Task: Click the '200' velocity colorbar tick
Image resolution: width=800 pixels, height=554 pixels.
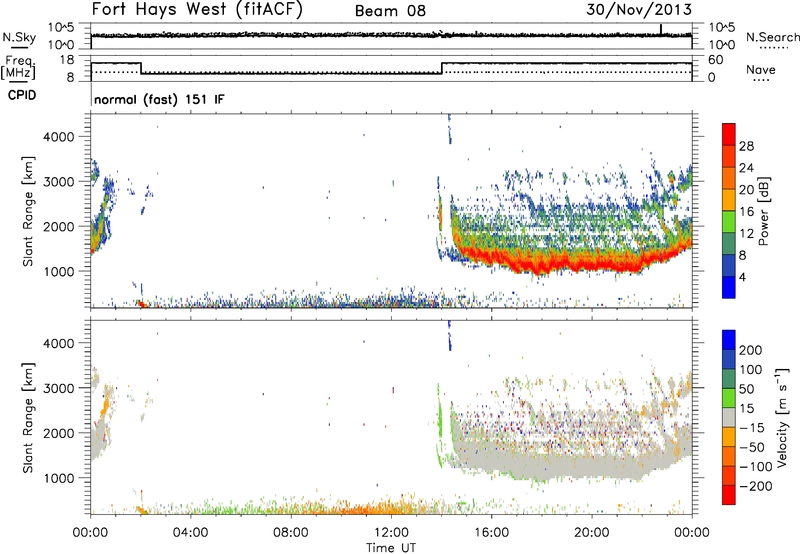Action: (x=751, y=350)
